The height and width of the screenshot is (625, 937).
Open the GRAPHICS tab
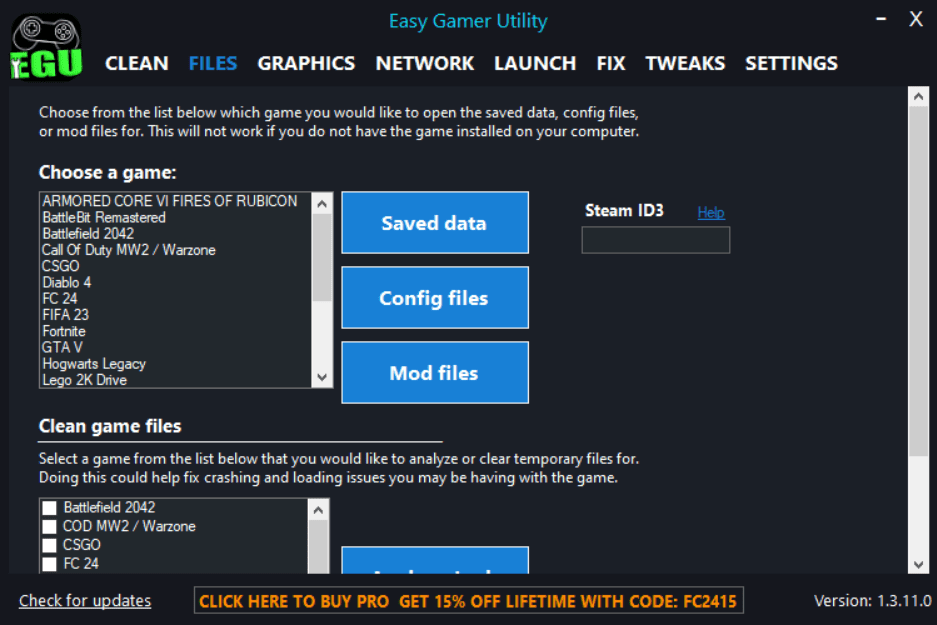tap(306, 63)
